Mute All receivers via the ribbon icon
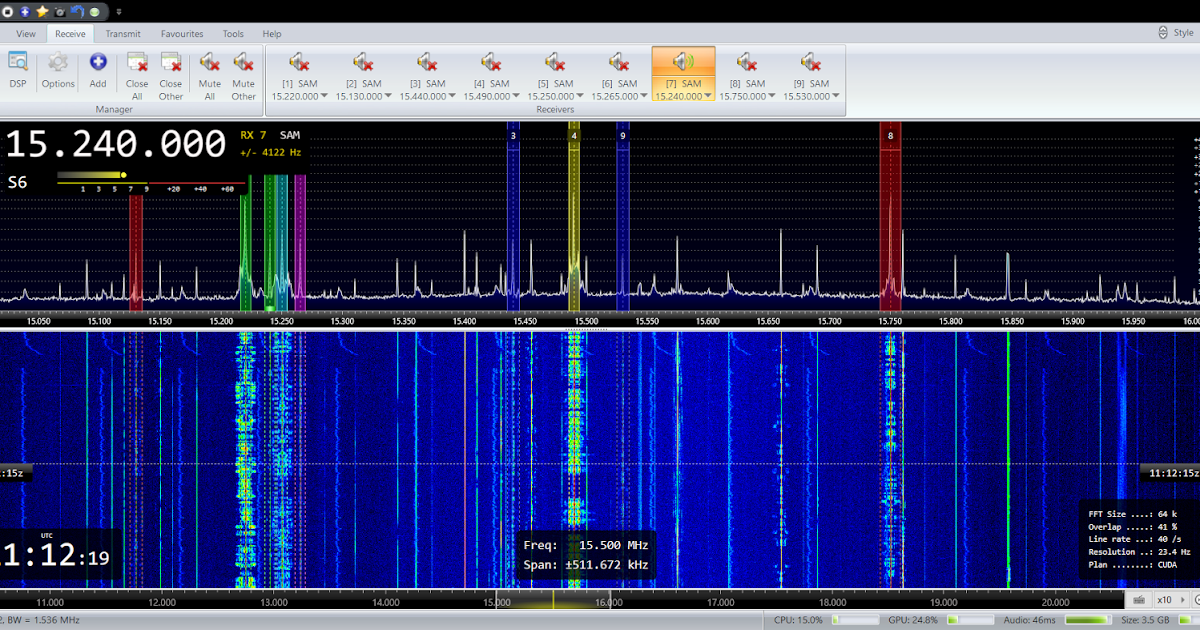Screen dimensions: 1200x630 [209, 62]
